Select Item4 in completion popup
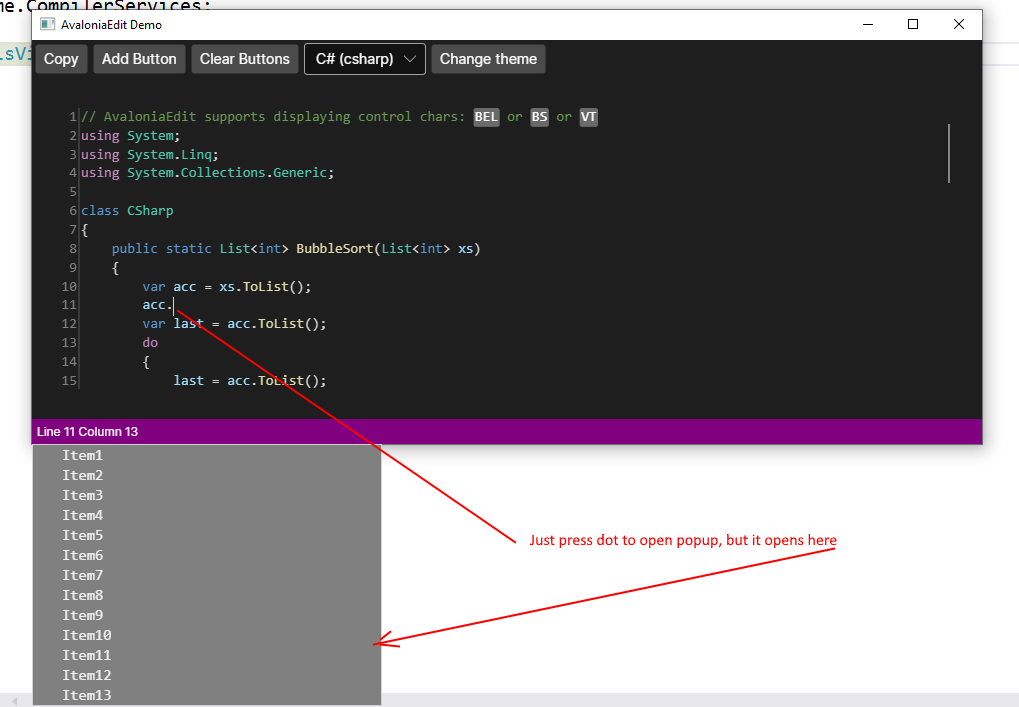 207,515
